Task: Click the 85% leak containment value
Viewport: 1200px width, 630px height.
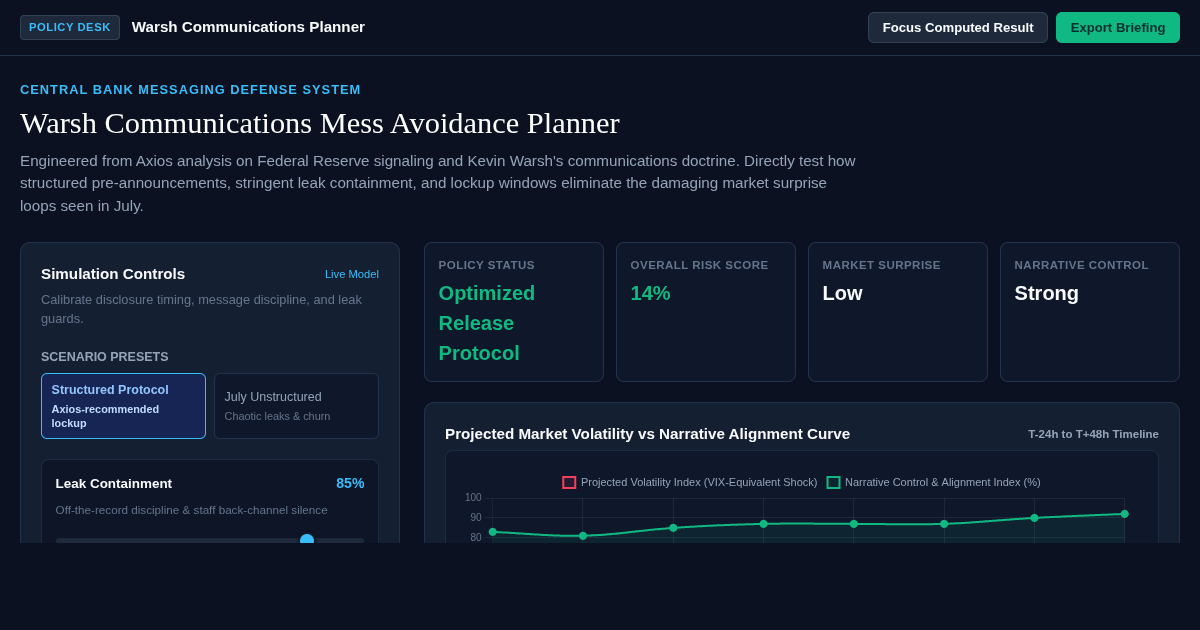Action: pyautogui.click(x=350, y=483)
